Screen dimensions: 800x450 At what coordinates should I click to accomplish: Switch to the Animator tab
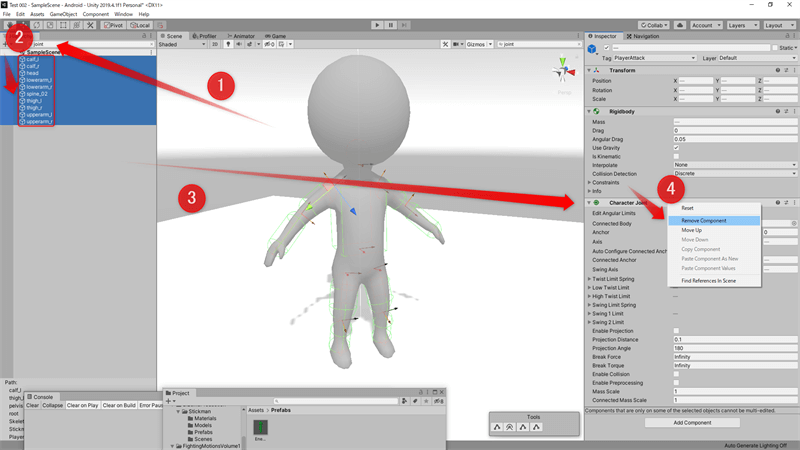pos(240,36)
